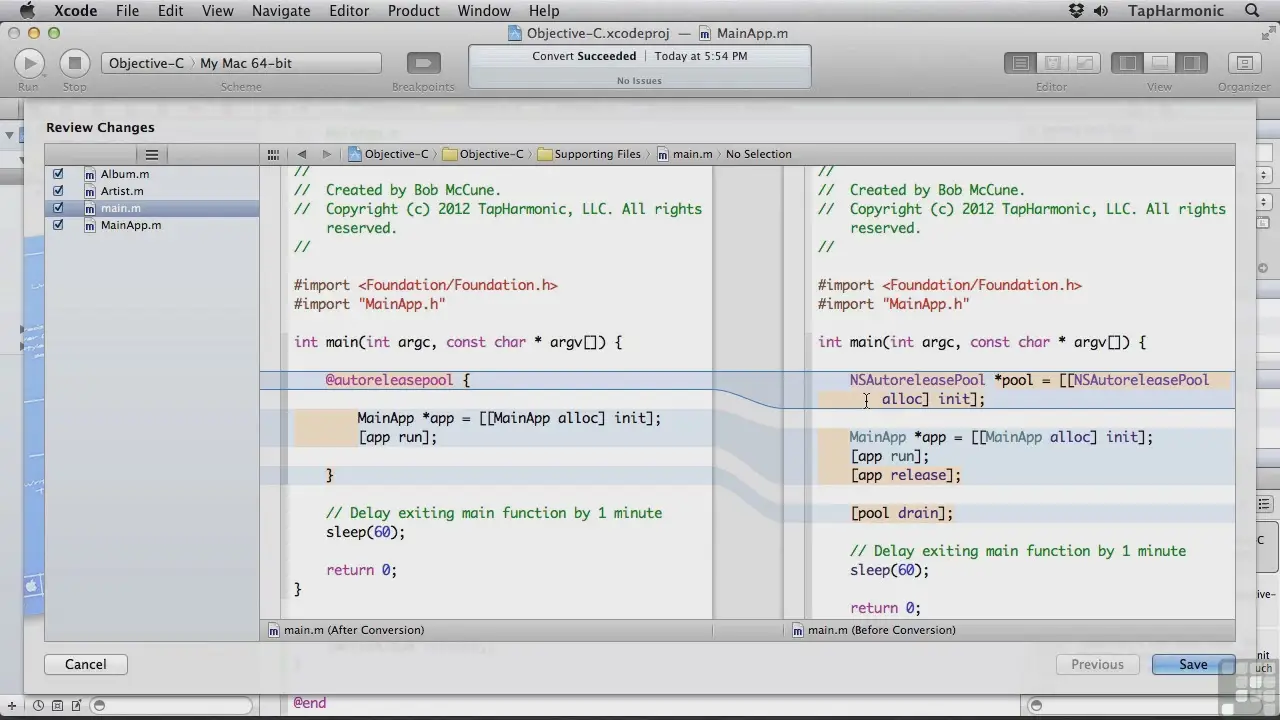Click Objective-C.xcodeproj title bar document icon
Screen dimensions: 1280x720
(x=515, y=33)
